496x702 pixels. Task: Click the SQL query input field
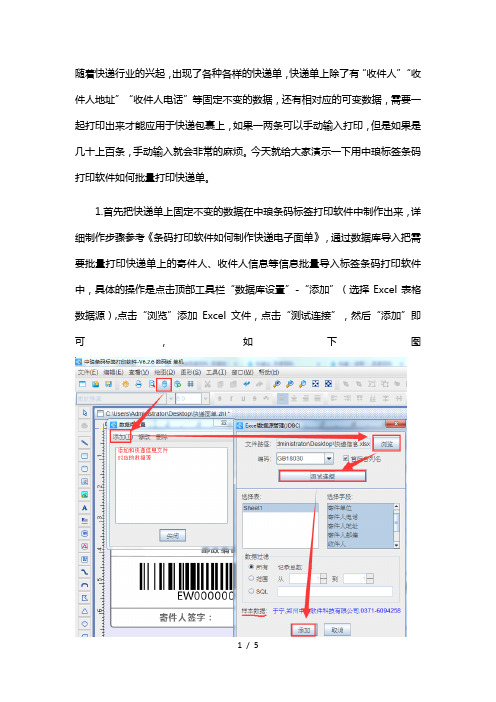pyautogui.click(x=334, y=591)
